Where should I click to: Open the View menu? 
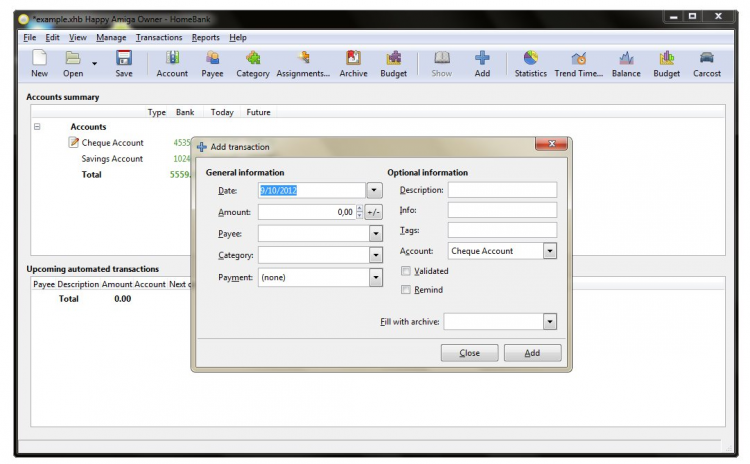pos(77,37)
